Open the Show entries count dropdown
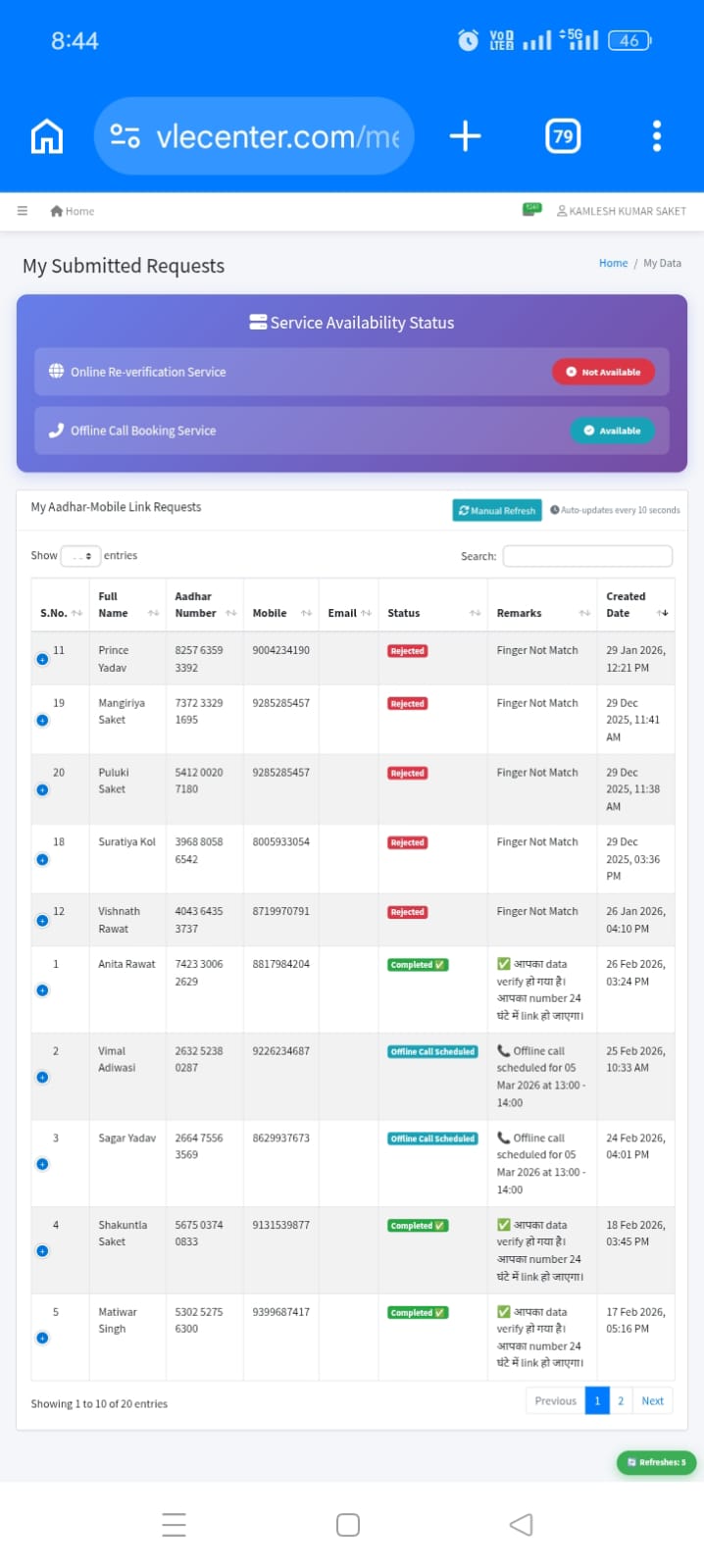Image resolution: width=704 pixels, height=1568 pixels. pyautogui.click(x=80, y=556)
